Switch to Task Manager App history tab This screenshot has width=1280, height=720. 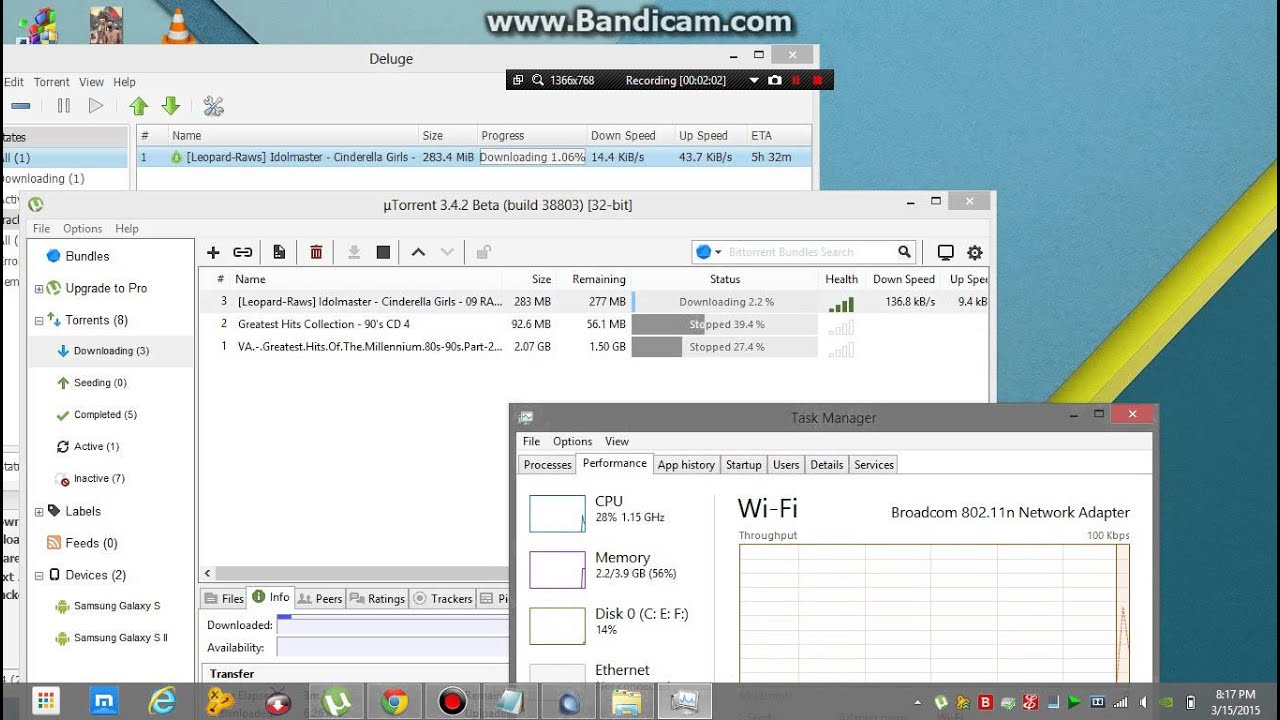click(686, 464)
